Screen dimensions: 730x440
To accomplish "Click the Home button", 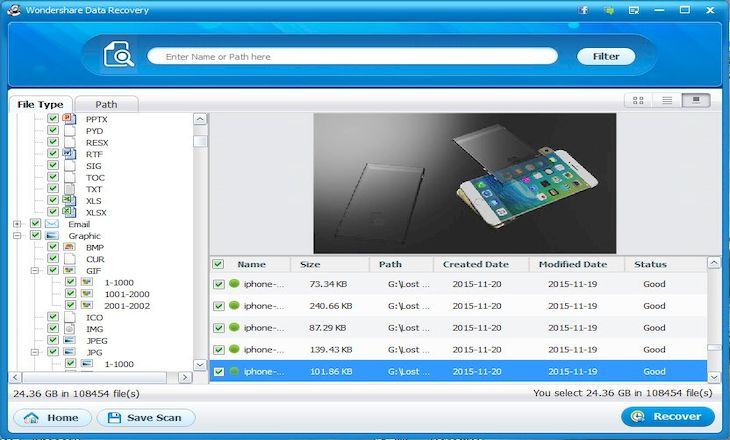I will point(52,418).
